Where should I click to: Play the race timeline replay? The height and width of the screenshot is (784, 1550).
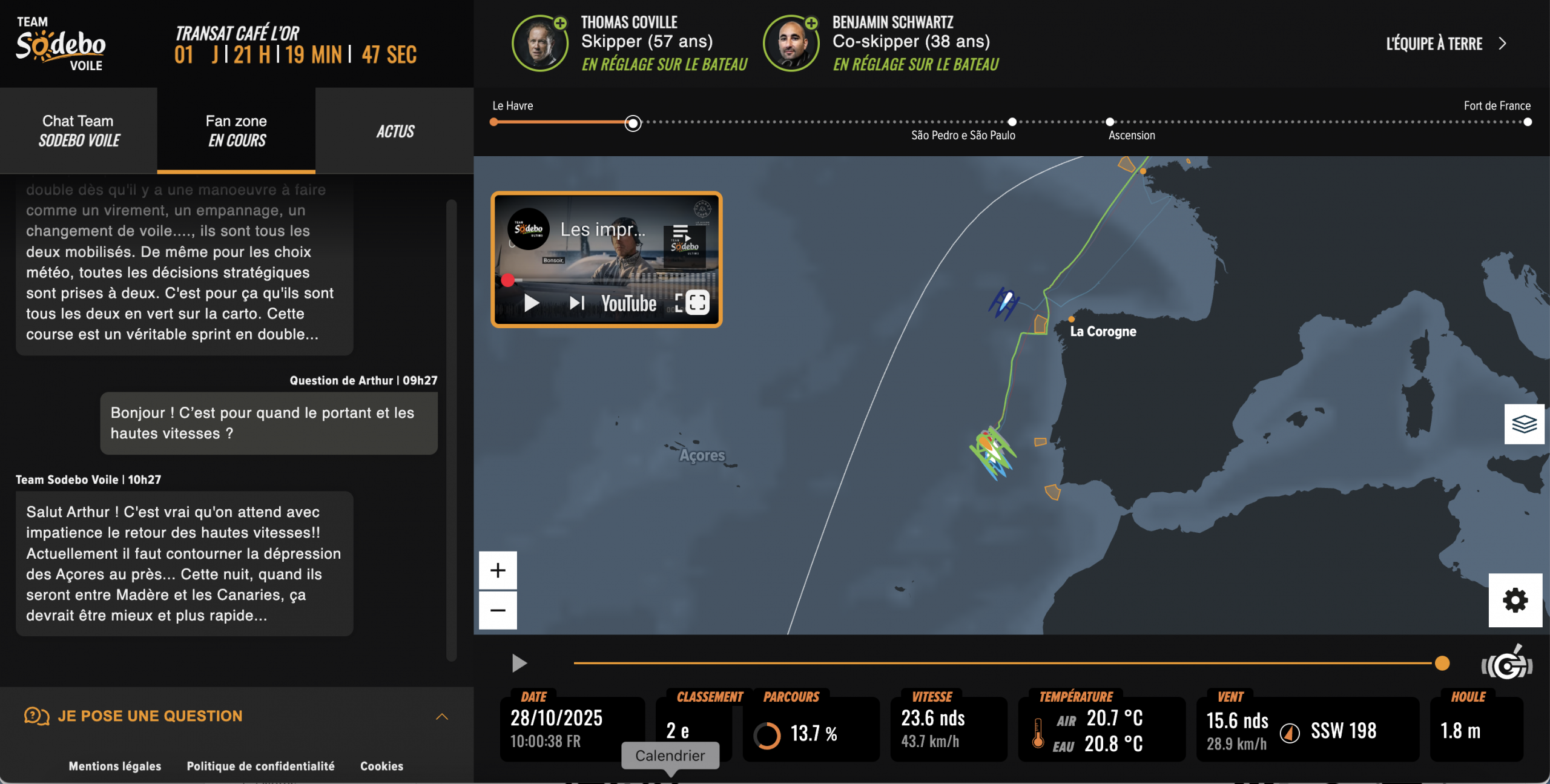(519, 663)
